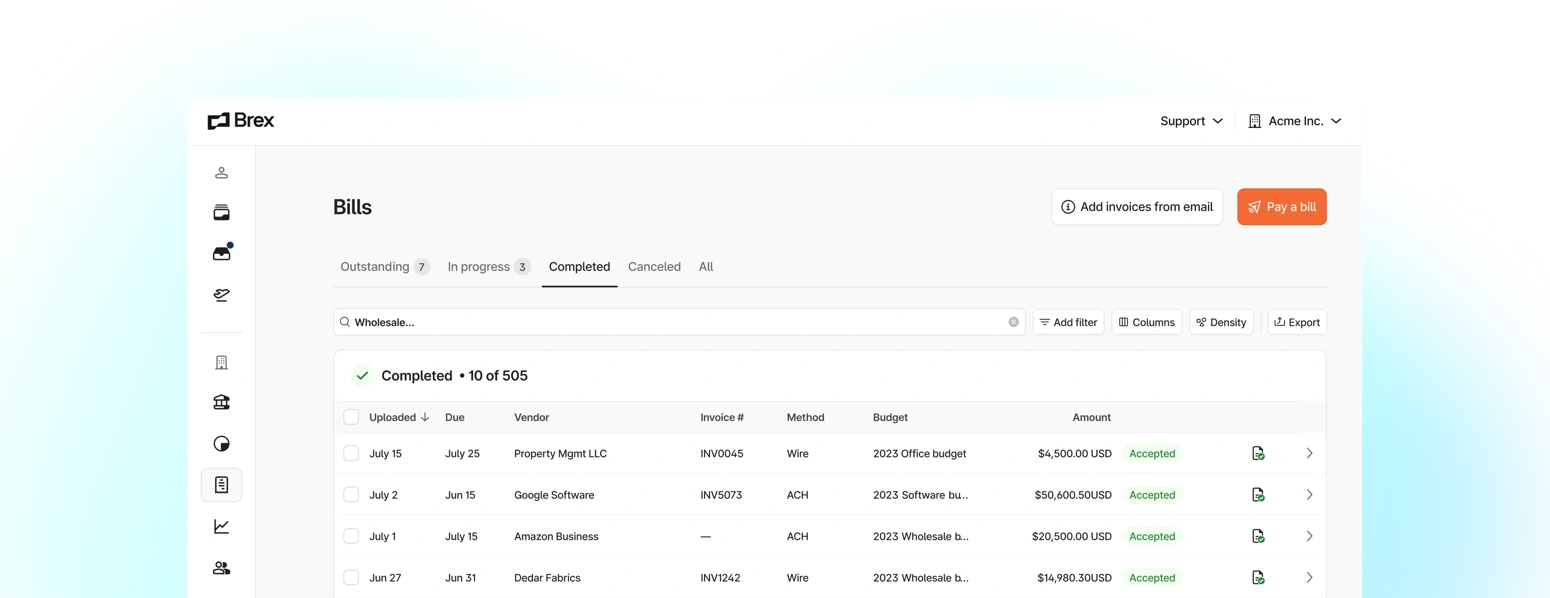Clear the Wholesale search text

coord(1013,322)
